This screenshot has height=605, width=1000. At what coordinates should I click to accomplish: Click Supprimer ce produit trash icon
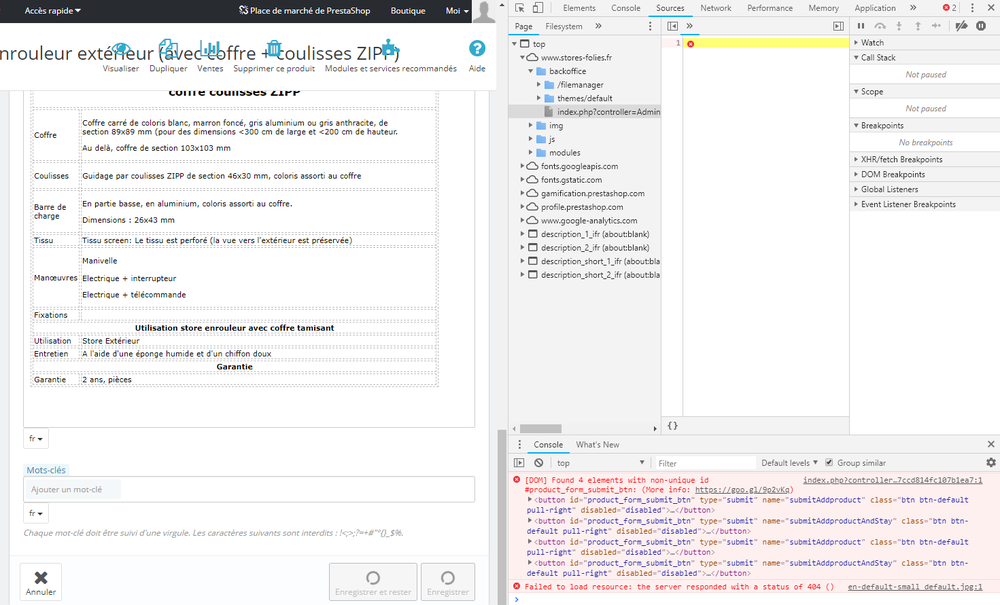(274, 48)
